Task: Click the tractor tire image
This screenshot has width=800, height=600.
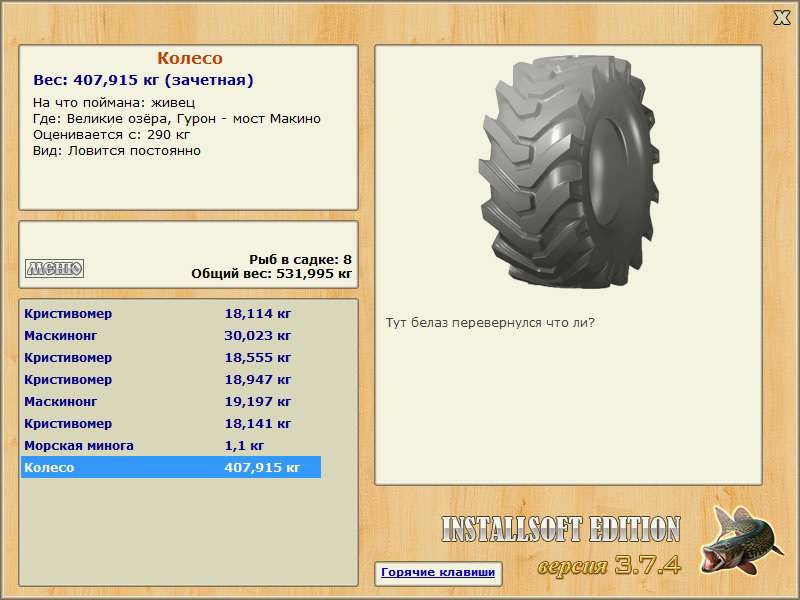Action: [569, 171]
